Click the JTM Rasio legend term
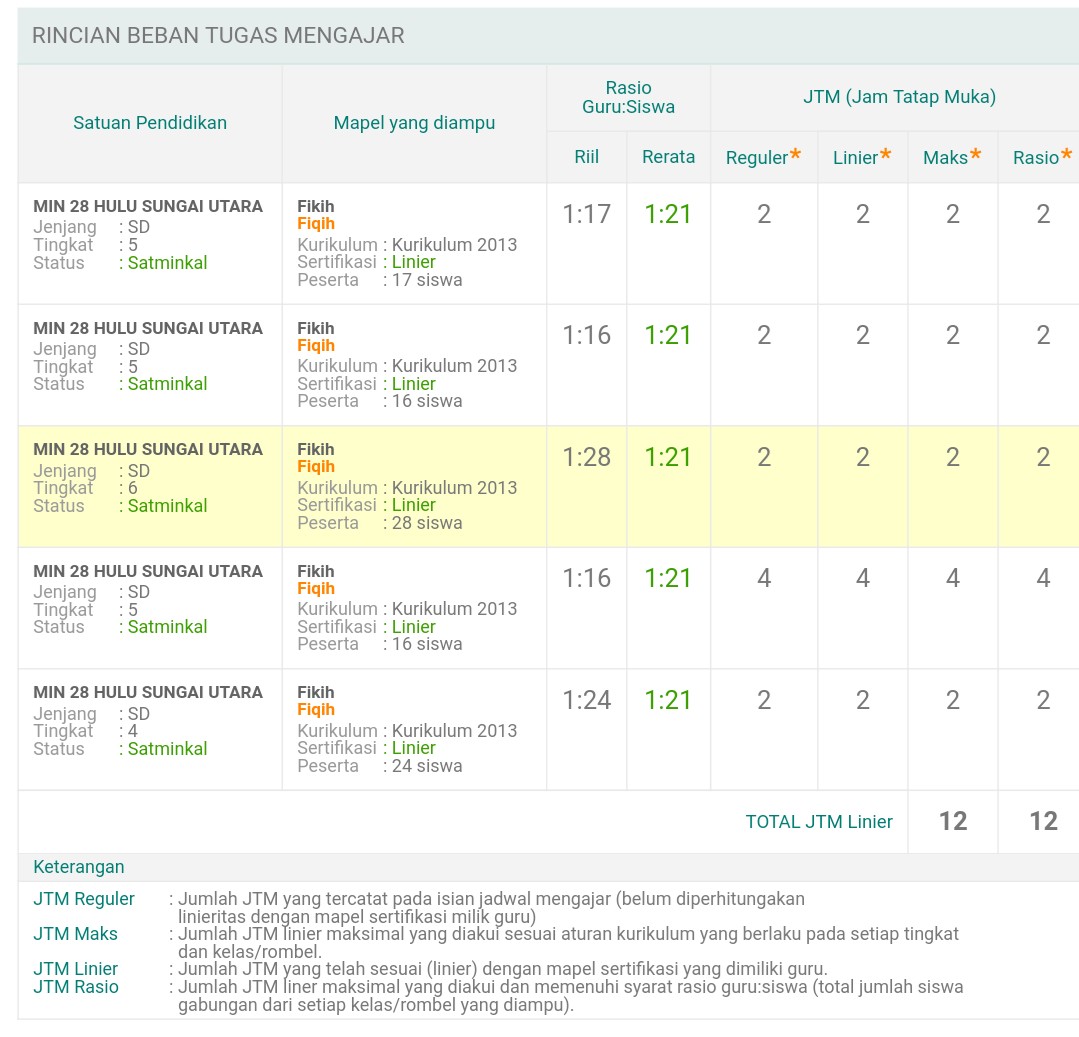Screen dimensions: 1079x1037 (76, 987)
